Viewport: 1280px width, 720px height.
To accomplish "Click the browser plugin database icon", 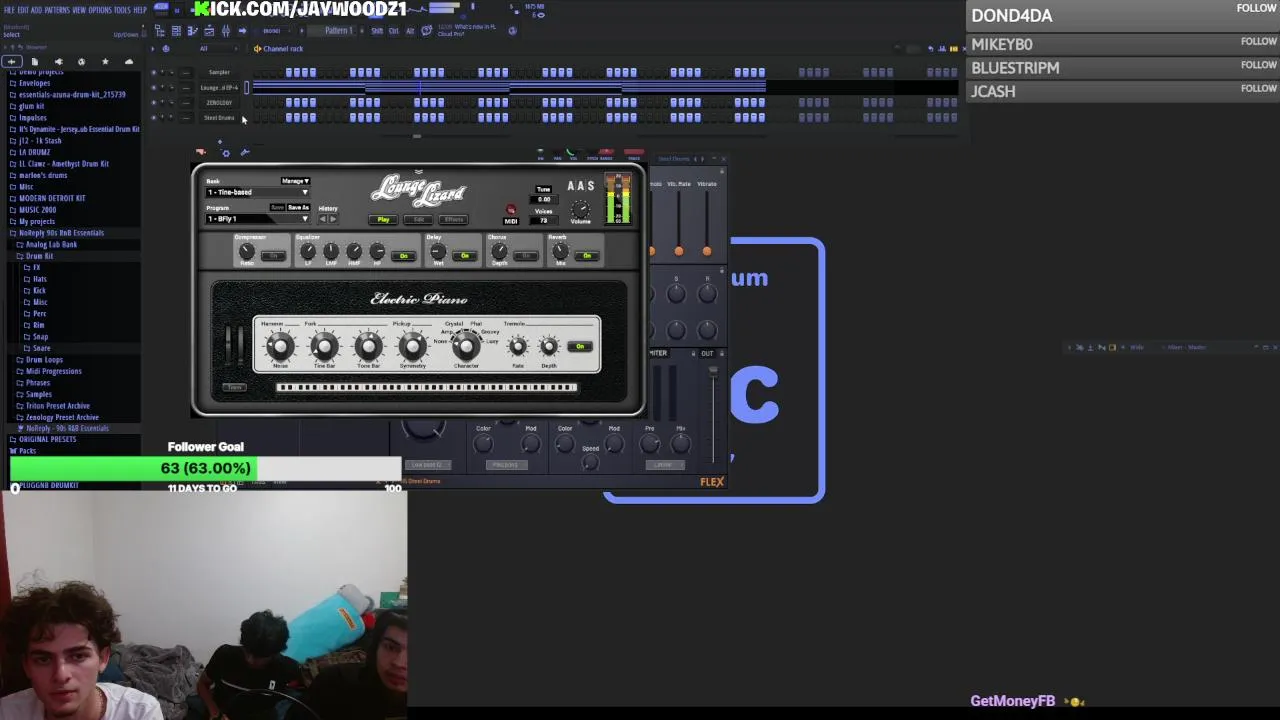I will (x=58, y=62).
